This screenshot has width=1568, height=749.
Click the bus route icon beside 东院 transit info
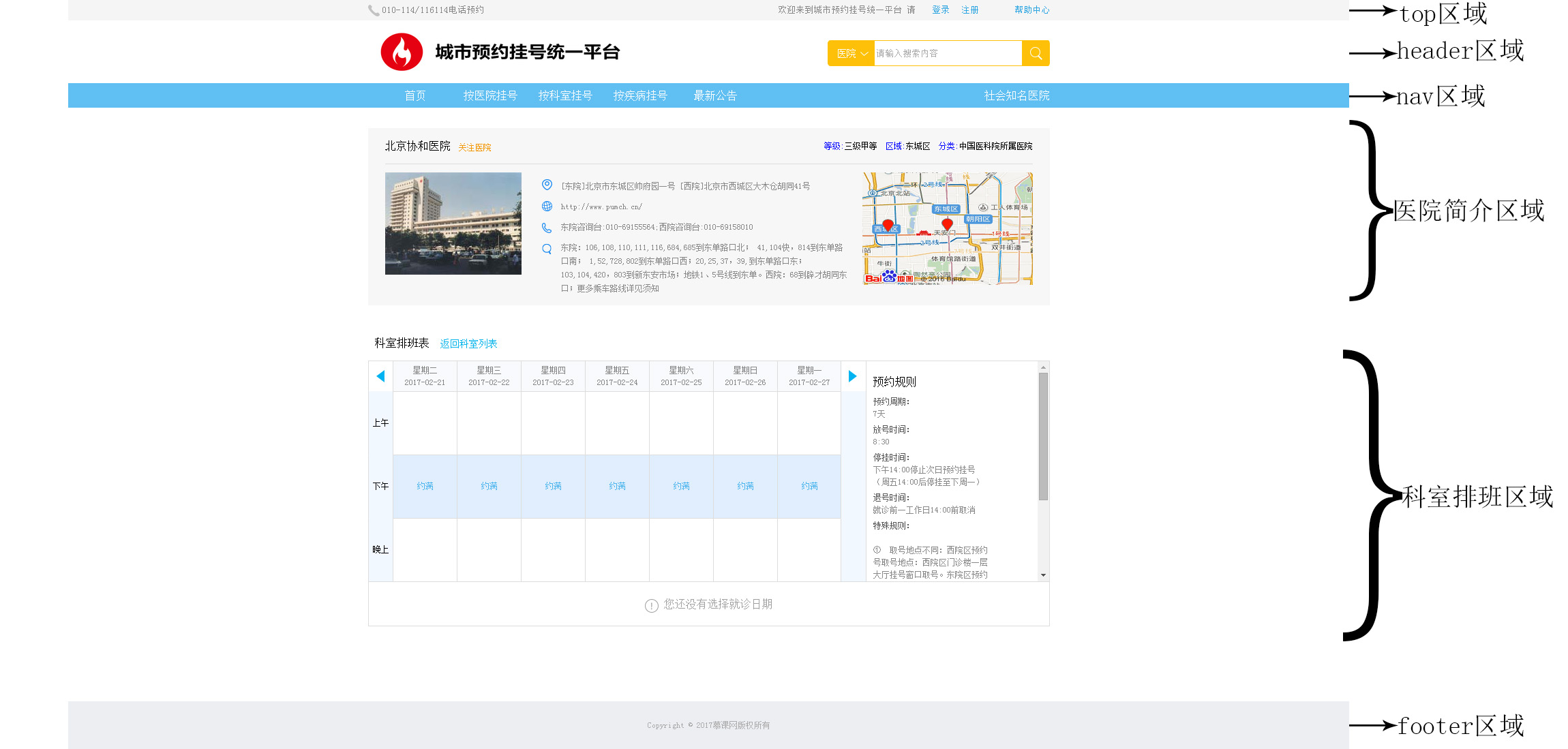pyautogui.click(x=547, y=249)
